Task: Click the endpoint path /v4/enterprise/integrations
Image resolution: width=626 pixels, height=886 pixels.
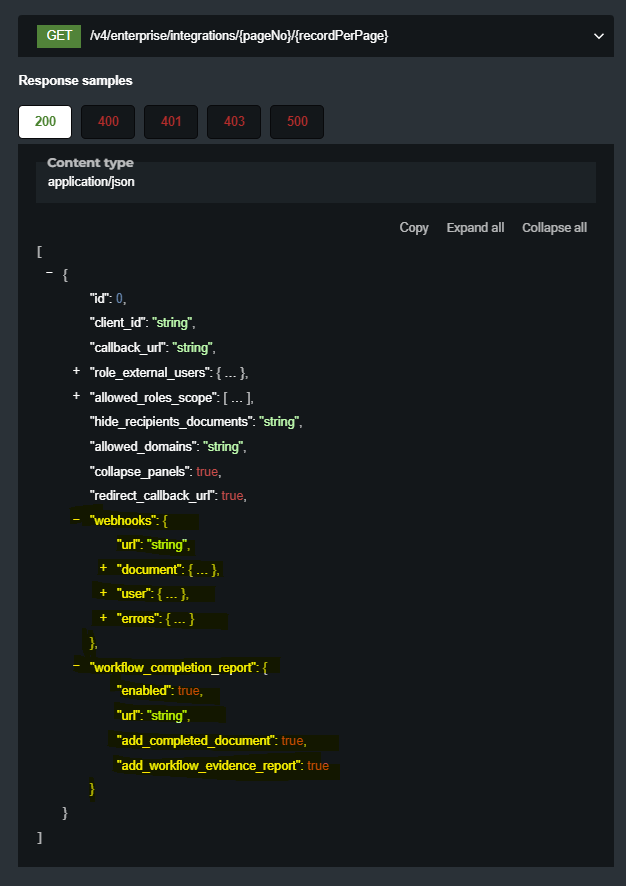Action: (x=238, y=36)
